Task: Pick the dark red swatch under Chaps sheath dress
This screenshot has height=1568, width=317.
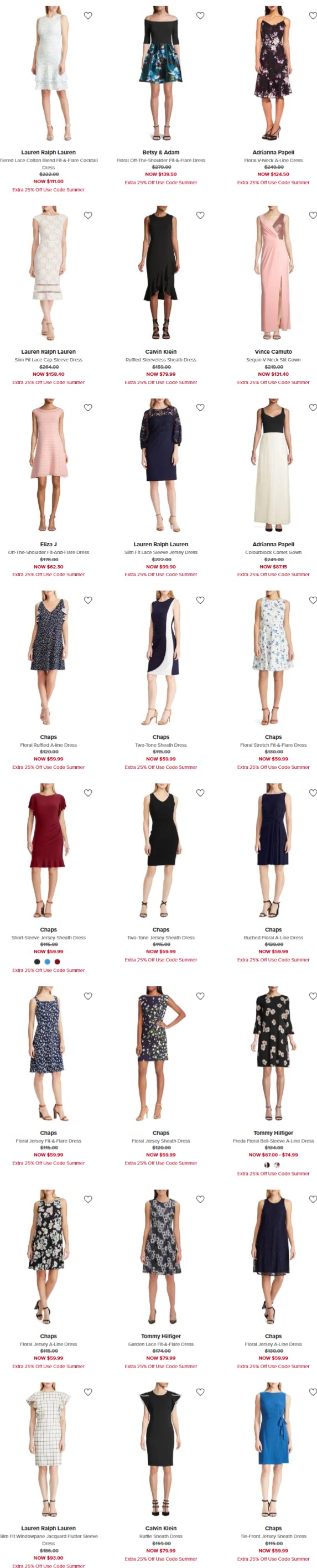Action: click(58, 962)
